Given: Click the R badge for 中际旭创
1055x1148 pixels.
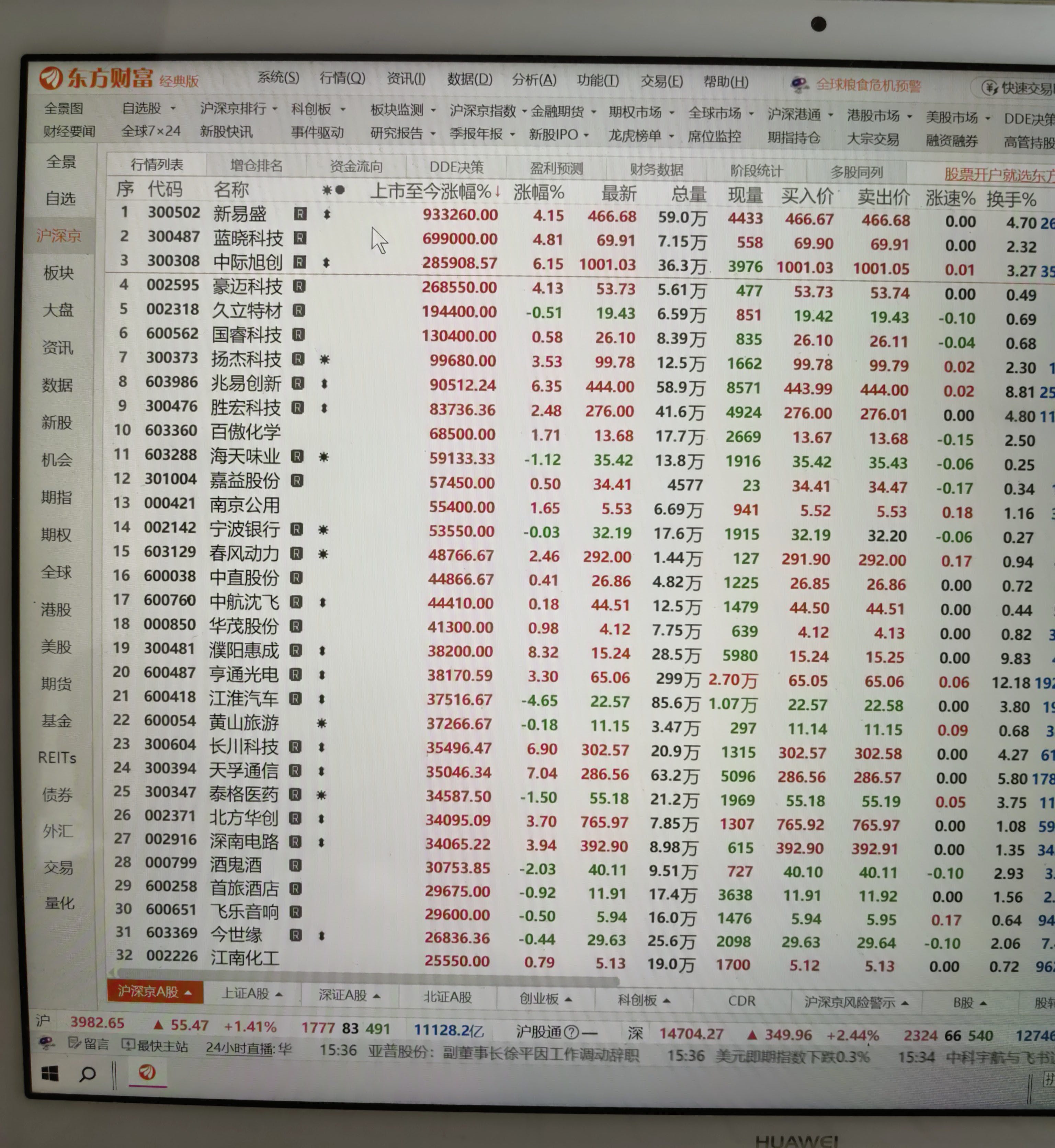Looking at the screenshot, I should tap(299, 262).
